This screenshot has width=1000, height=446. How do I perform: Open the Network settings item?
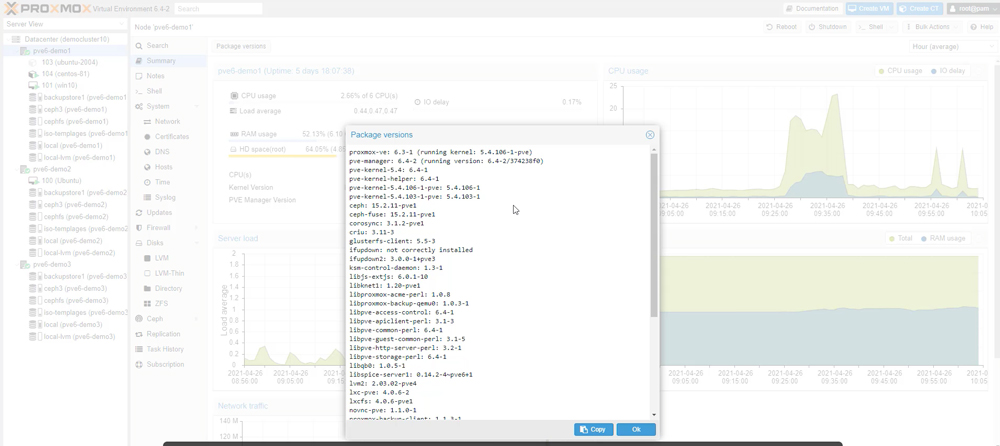click(167, 121)
